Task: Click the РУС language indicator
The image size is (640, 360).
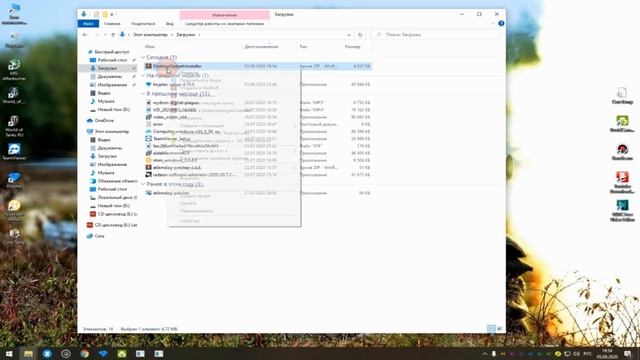Action: (x=587, y=353)
